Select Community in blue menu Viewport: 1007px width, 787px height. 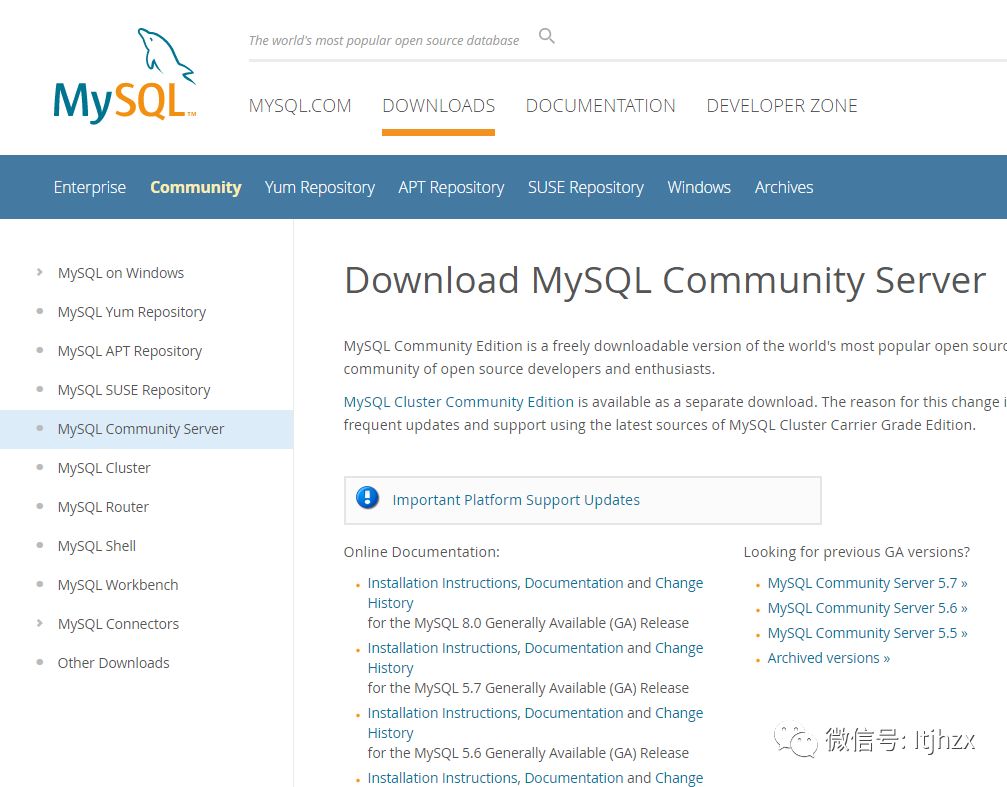point(196,187)
